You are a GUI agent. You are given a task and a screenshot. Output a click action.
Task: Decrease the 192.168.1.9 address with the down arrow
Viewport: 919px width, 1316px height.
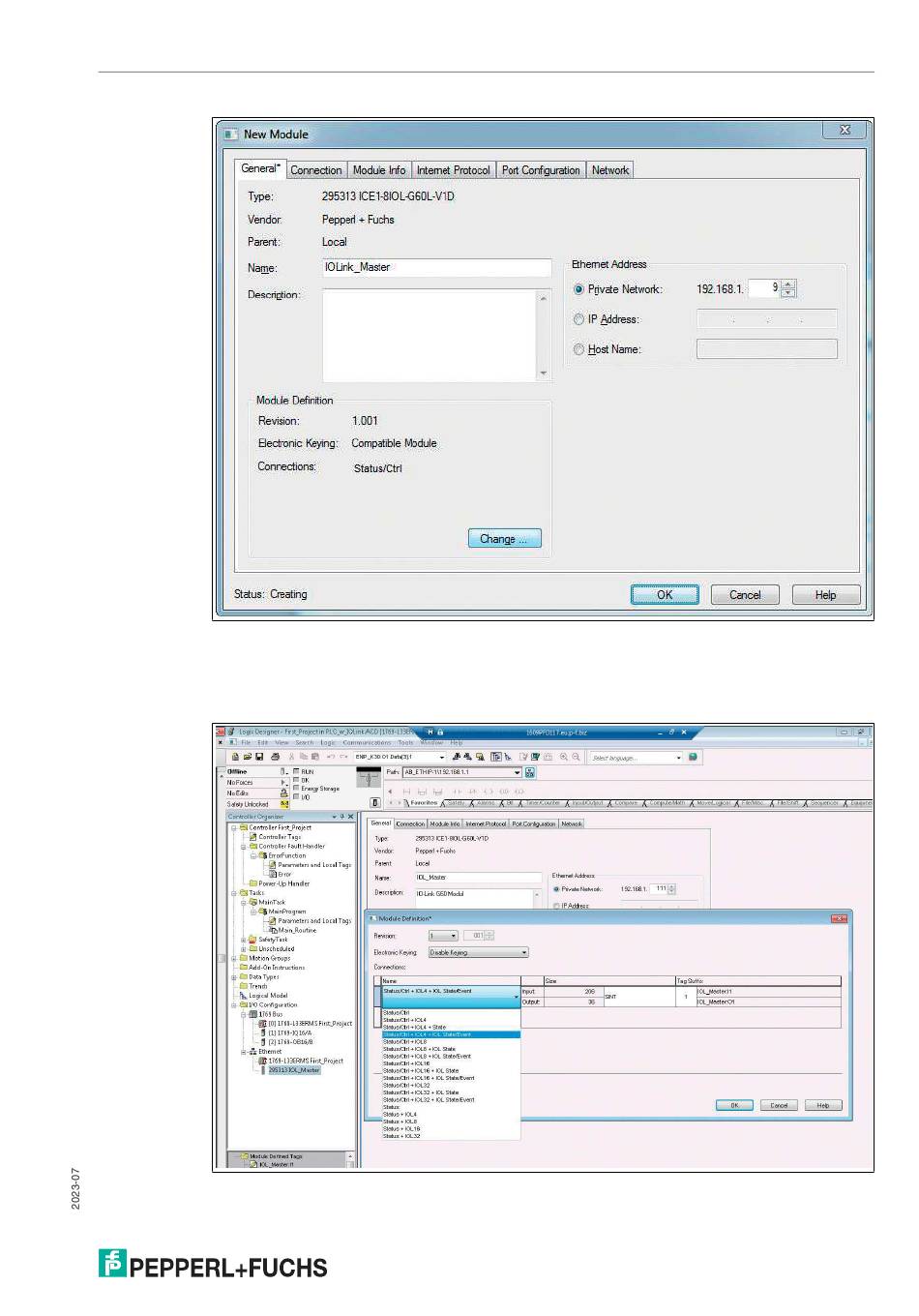(x=788, y=293)
